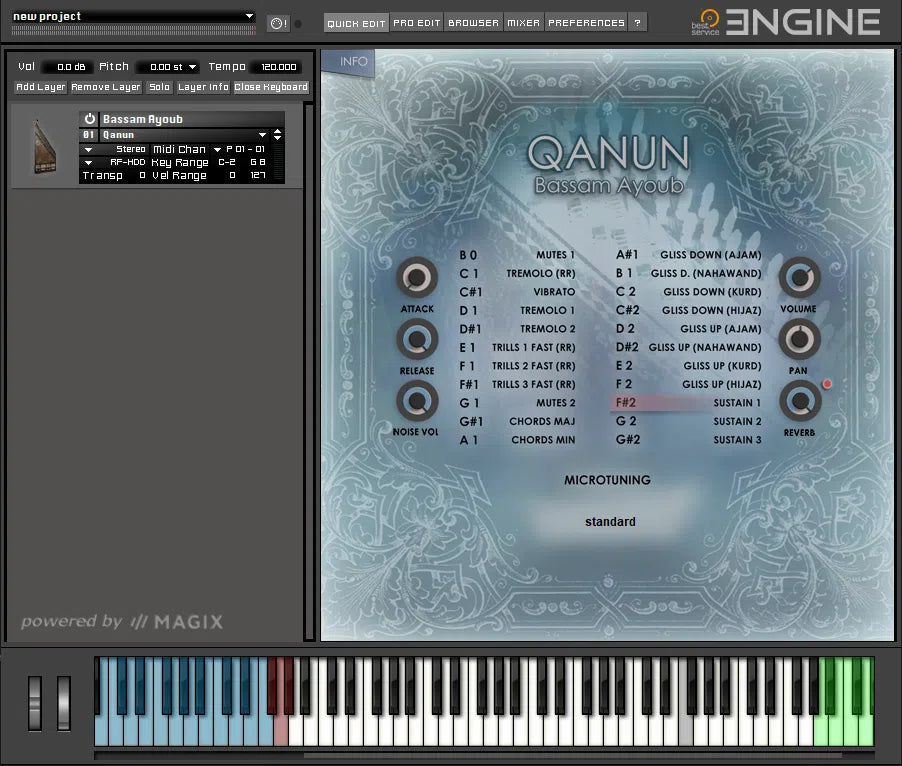Click the Volume knob
Viewport: 902px width, 766px height.
pos(798,278)
